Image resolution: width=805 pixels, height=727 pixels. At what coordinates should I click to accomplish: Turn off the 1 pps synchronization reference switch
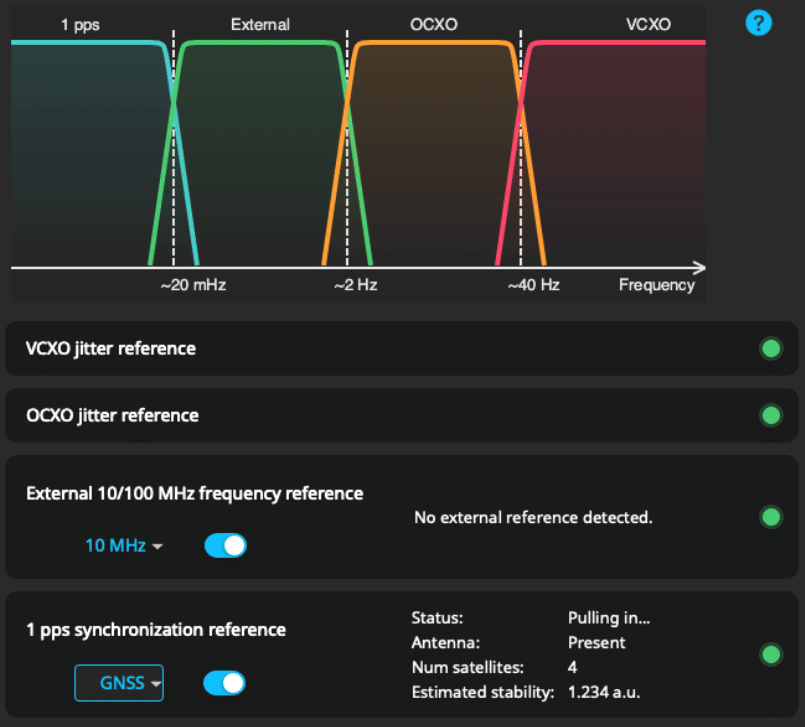224,683
